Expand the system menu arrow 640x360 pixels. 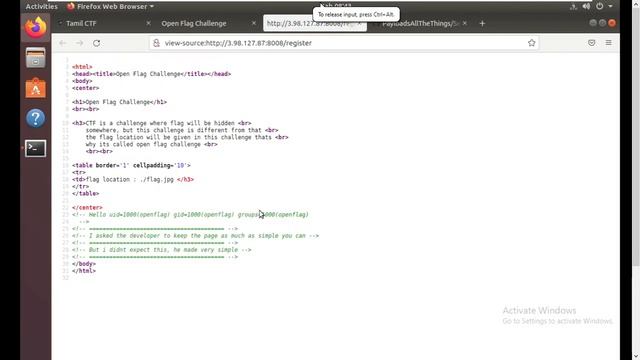[610, 7]
